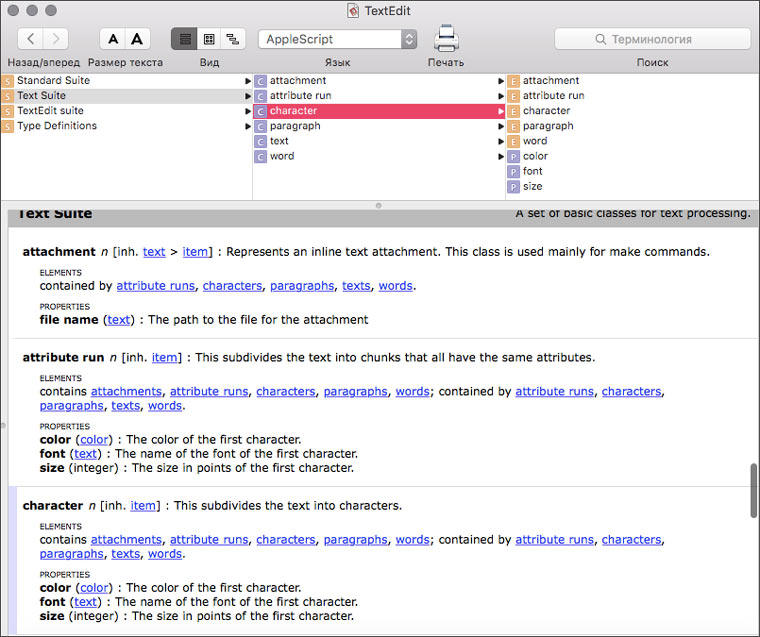Select the TextEdit suite row

126,111
